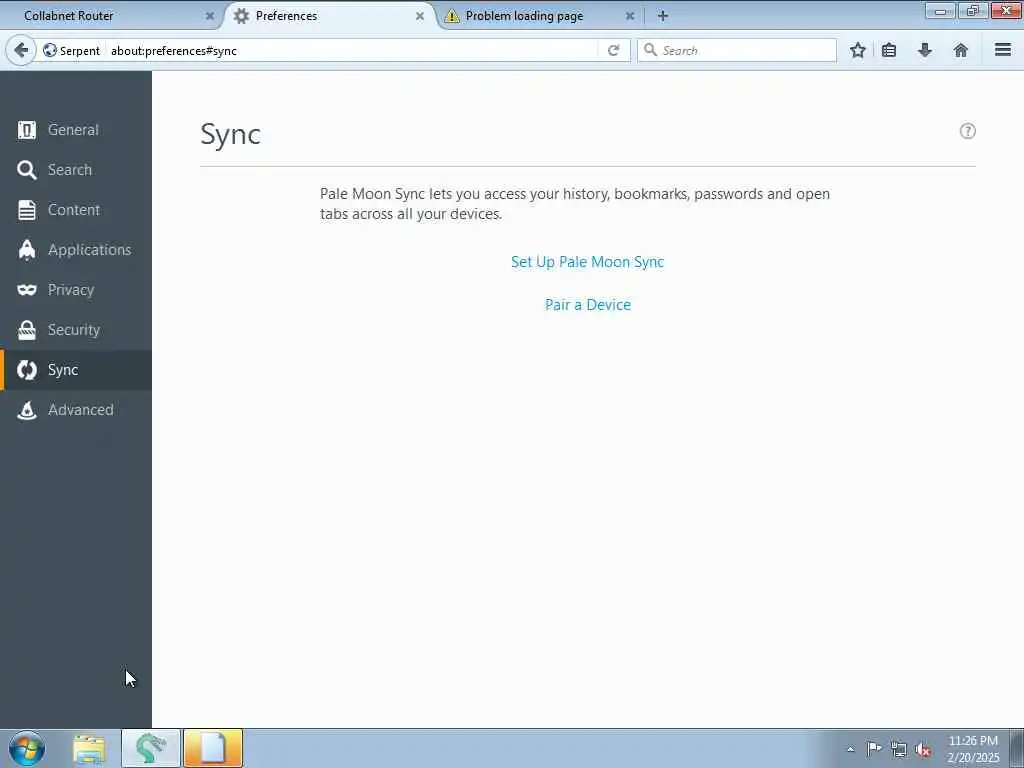Click the search magnifier icon in search bar
The width and height of the screenshot is (1024, 768).
[650, 50]
